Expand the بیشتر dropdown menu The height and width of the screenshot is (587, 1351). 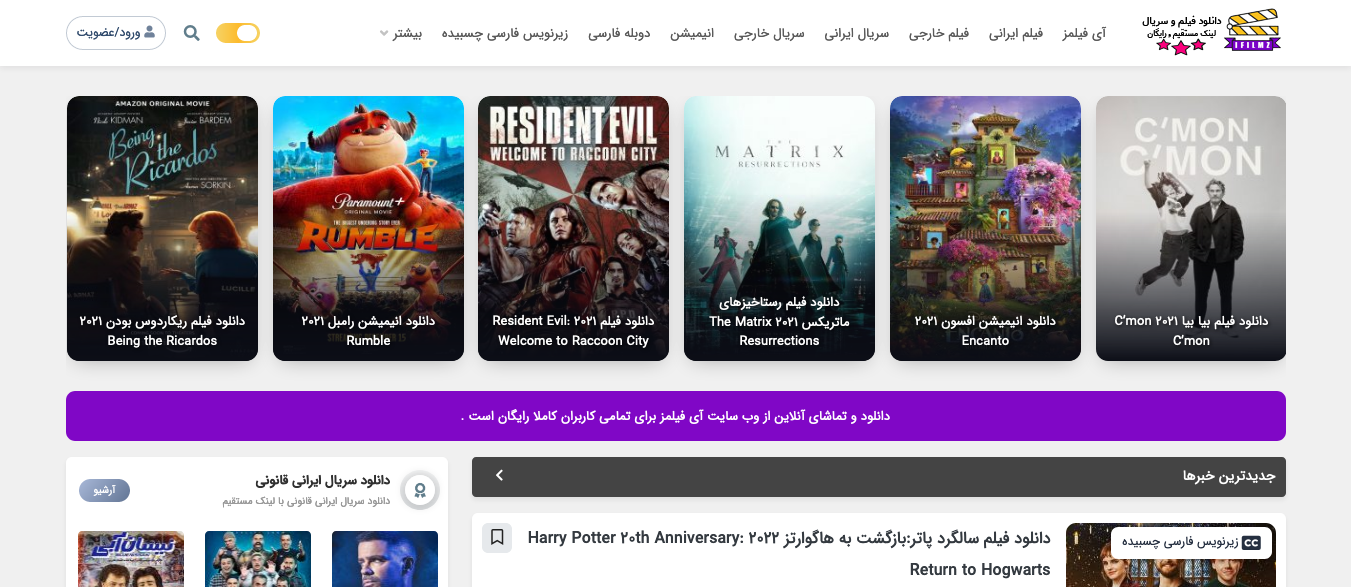[x=400, y=33]
